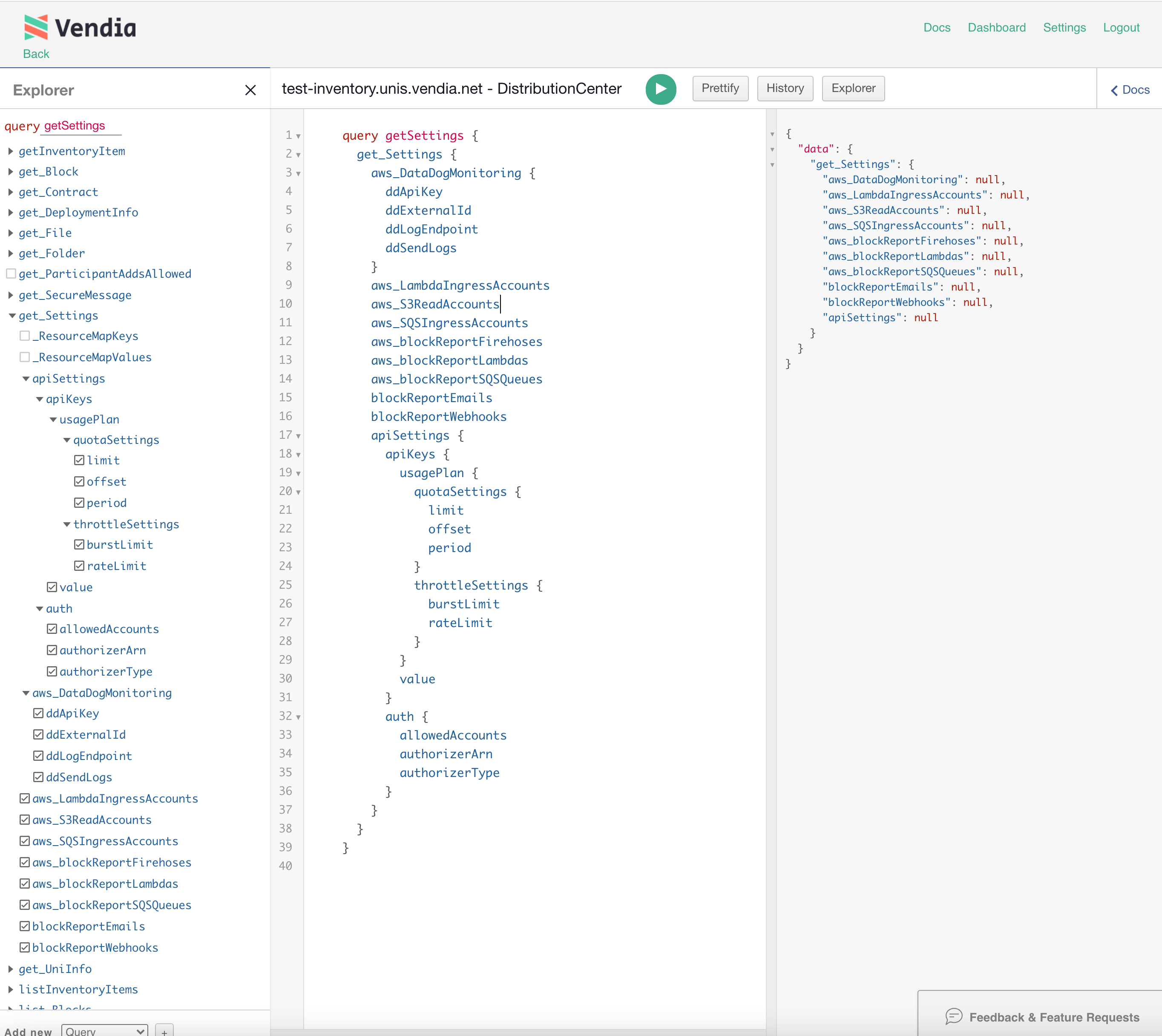Open Docs in the top navigation
Viewport: 1162px width, 1036px height.
[x=937, y=27]
